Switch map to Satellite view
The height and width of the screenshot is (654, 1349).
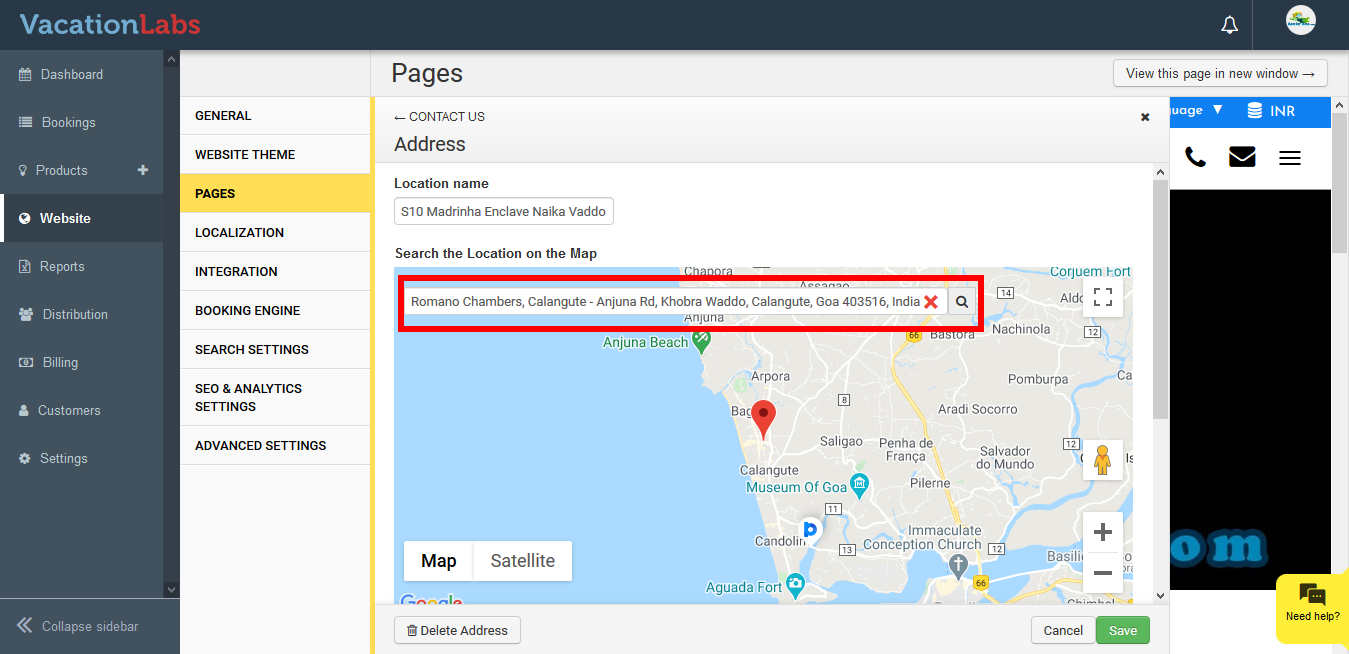522,561
